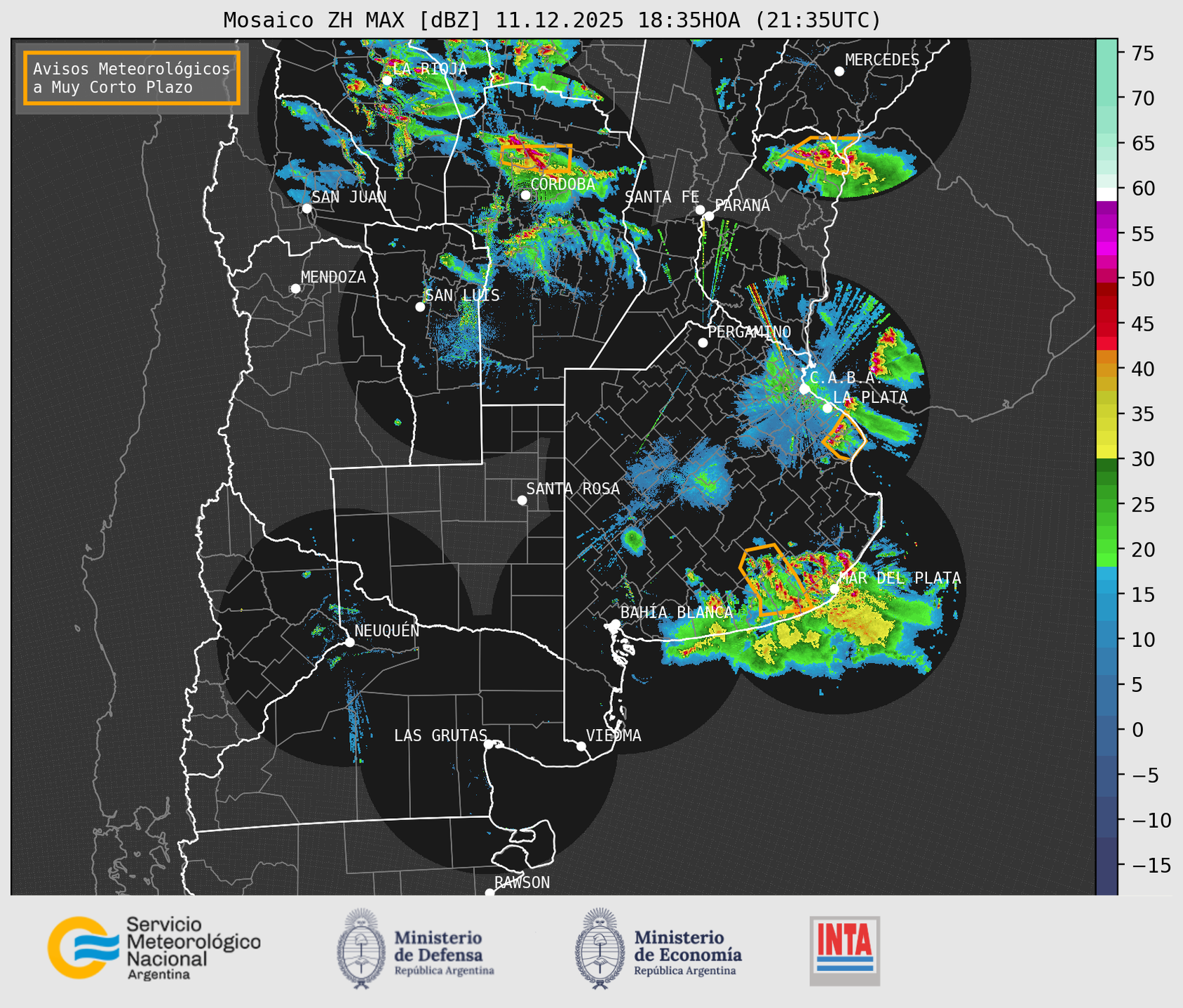
Task: Click the Ministerio de Defensa coat of arms
Action: point(361,948)
